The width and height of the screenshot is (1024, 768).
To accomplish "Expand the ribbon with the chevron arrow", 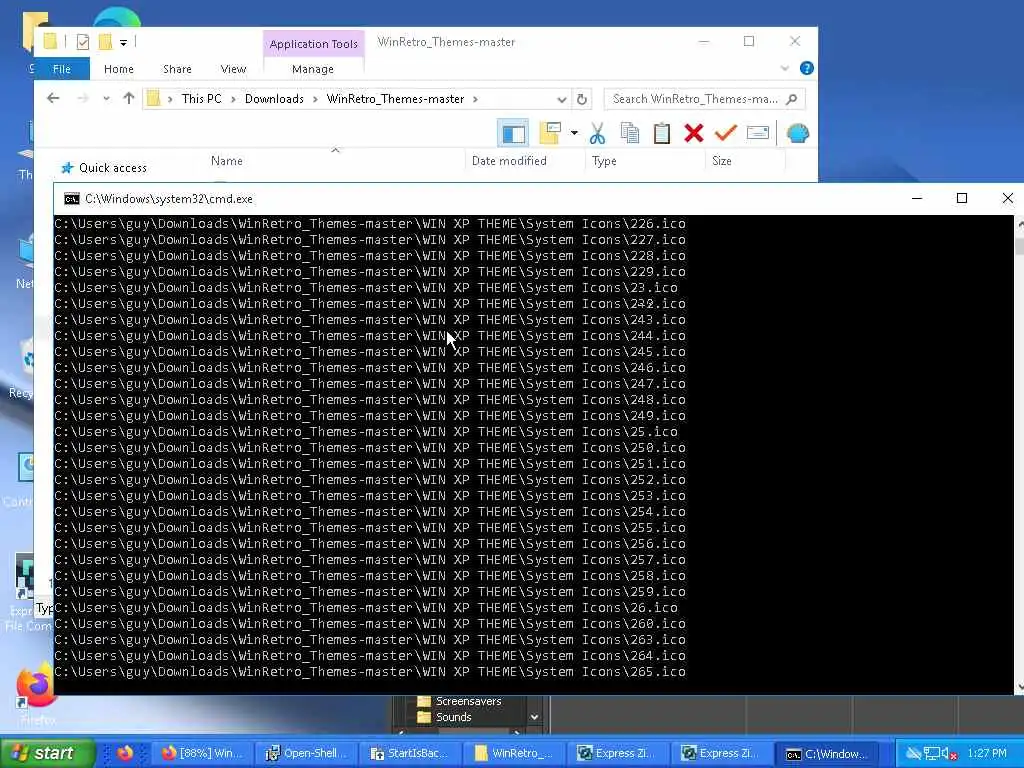I will point(785,68).
